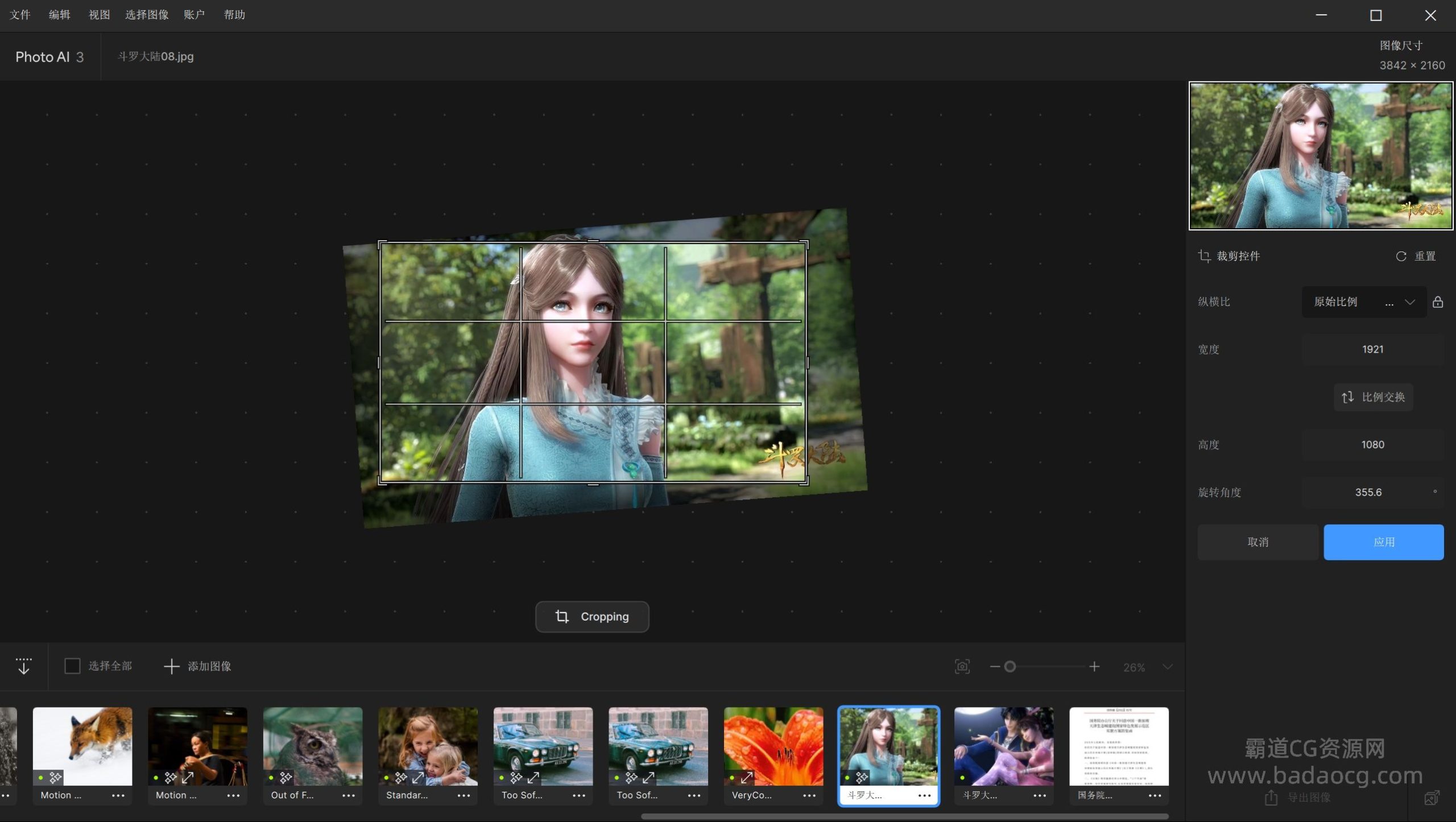This screenshot has height=822, width=1456.
Task: Open the three-dot menu on woman Motion thumbnail
Action: pos(233,796)
